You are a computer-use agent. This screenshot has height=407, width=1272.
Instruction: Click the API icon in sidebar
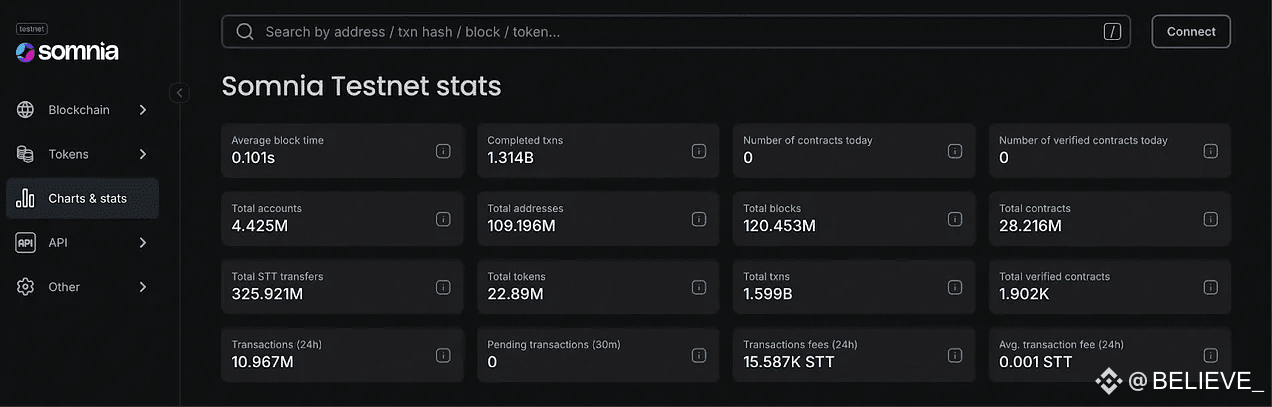[26, 242]
